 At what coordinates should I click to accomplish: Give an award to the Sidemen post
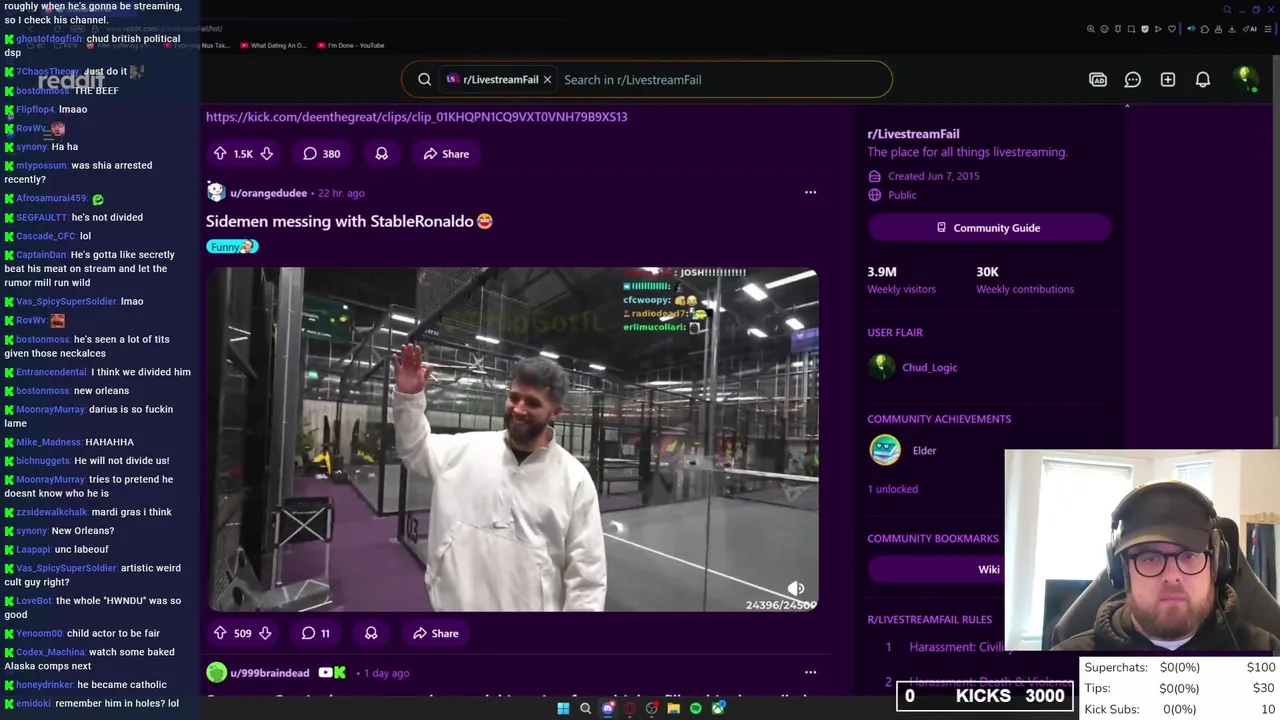coord(371,633)
